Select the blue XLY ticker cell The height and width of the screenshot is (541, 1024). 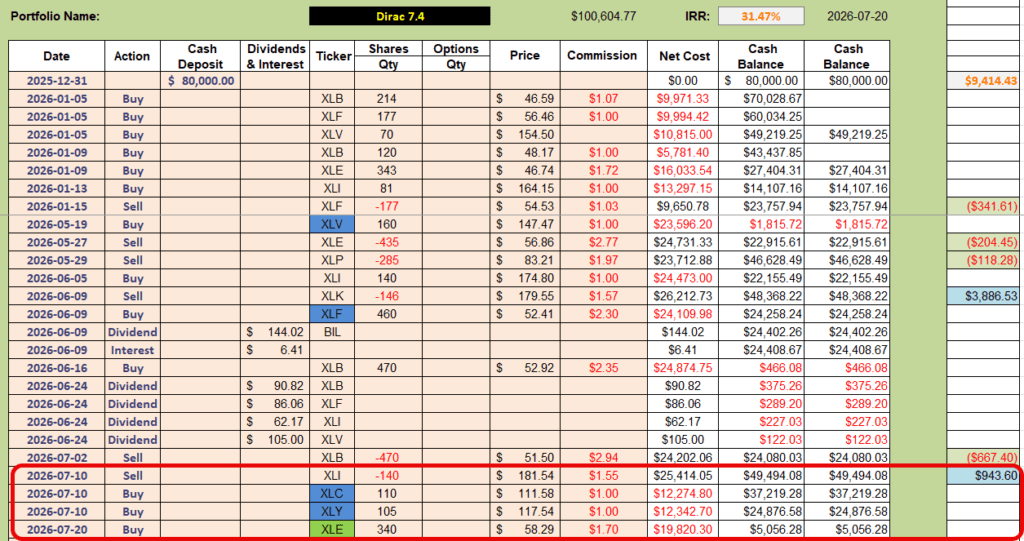tap(332, 512)
